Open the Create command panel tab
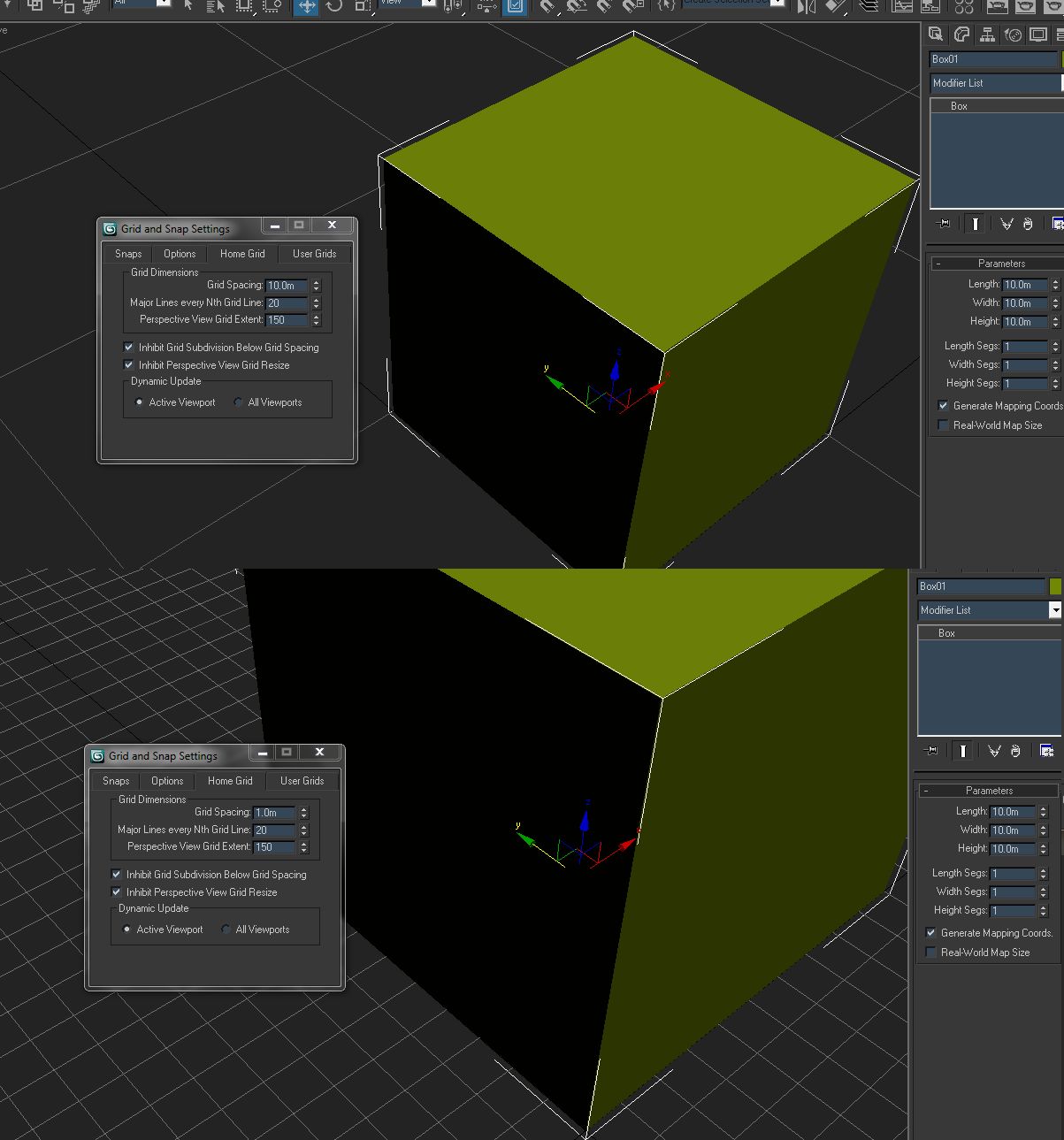 pos(936,34)
